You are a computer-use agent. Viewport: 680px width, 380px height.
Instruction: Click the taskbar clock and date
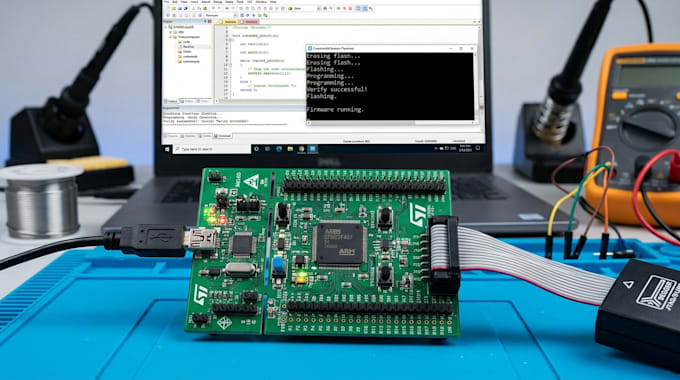coord(465,149)
